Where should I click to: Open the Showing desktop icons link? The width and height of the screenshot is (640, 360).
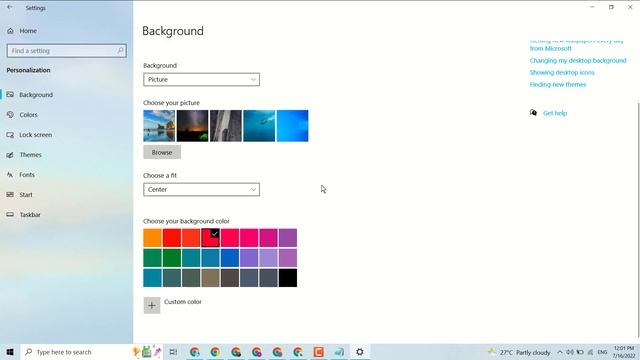[x=562, y=72]
